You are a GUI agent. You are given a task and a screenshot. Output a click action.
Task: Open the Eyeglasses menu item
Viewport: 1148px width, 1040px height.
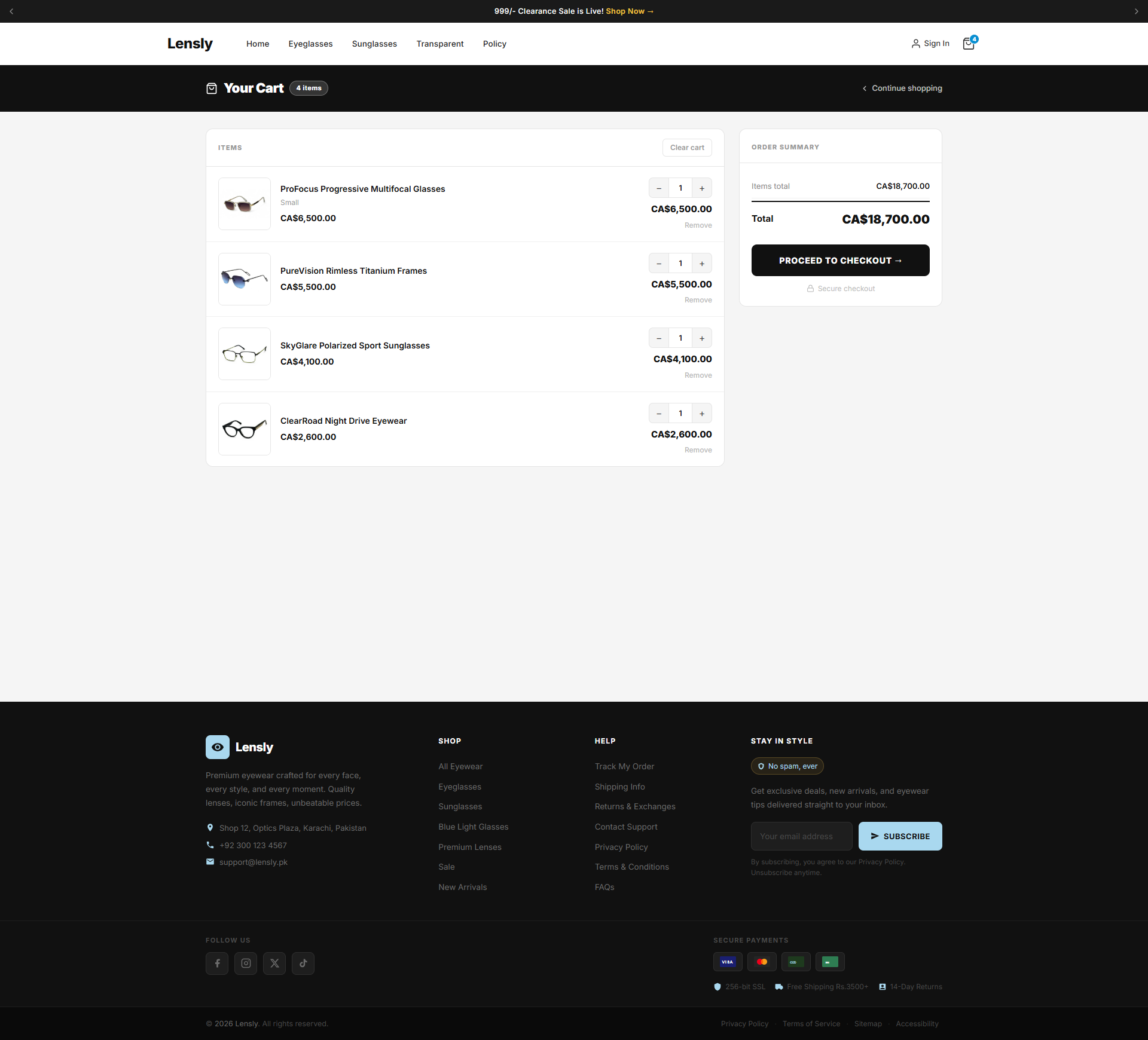(x=310, y=44)
